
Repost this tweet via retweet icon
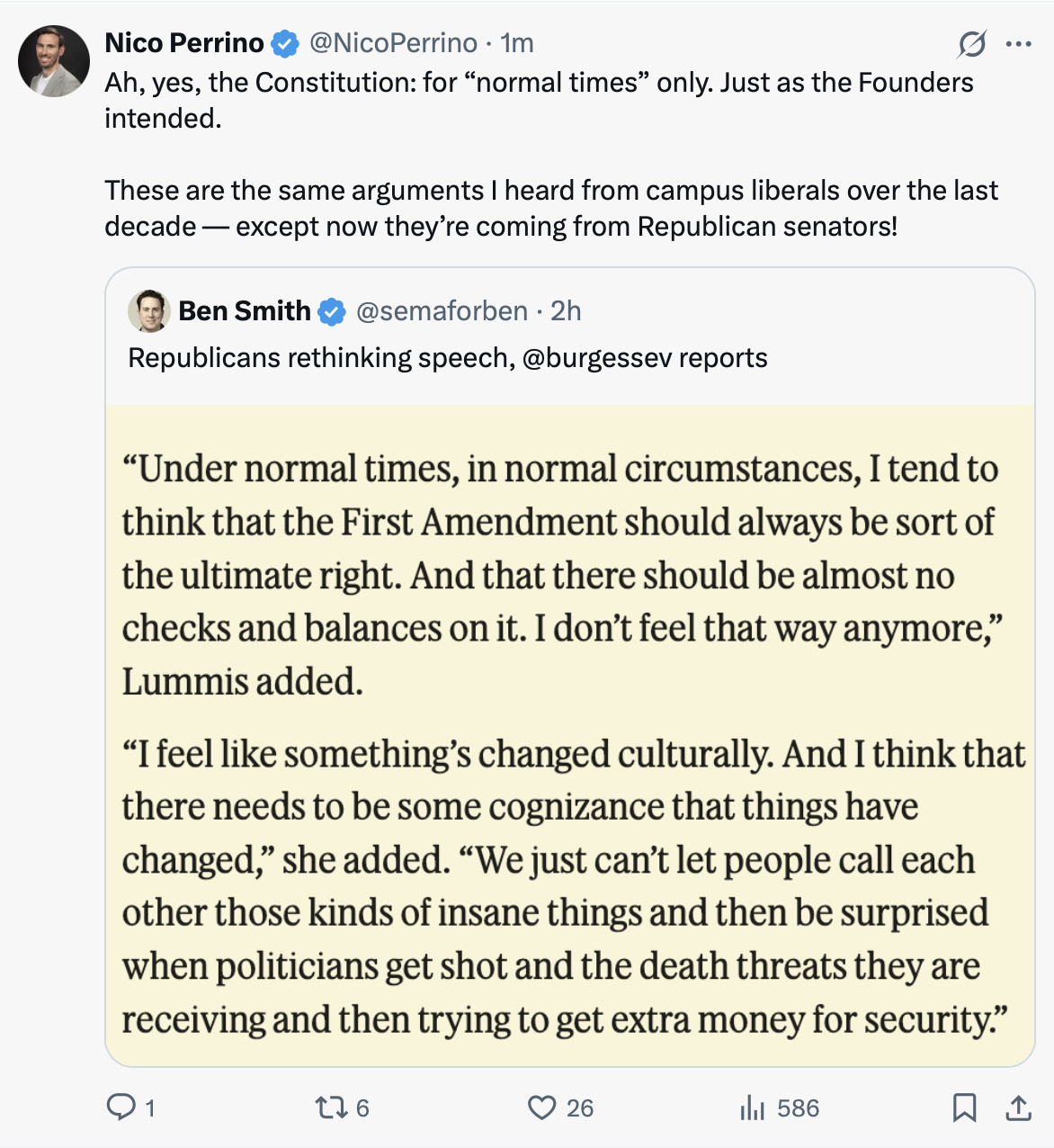329,1107
